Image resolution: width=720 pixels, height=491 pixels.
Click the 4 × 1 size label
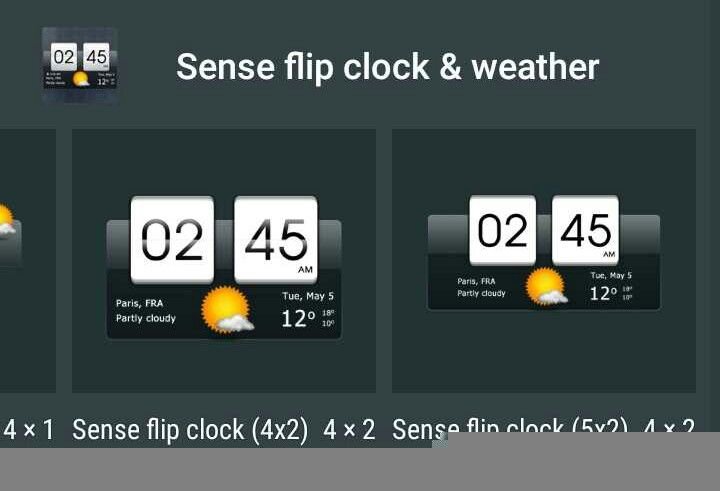click(28, 430)
